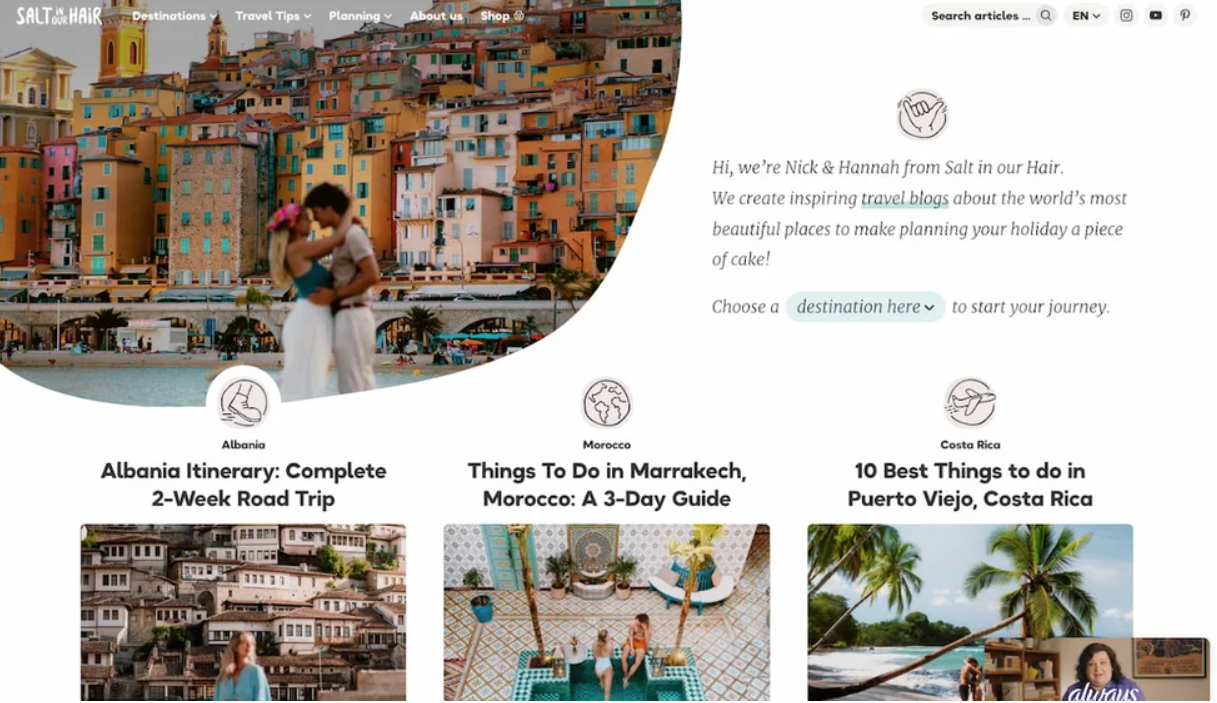Click the Salt in our Hair logo

(x=59, y=15)
